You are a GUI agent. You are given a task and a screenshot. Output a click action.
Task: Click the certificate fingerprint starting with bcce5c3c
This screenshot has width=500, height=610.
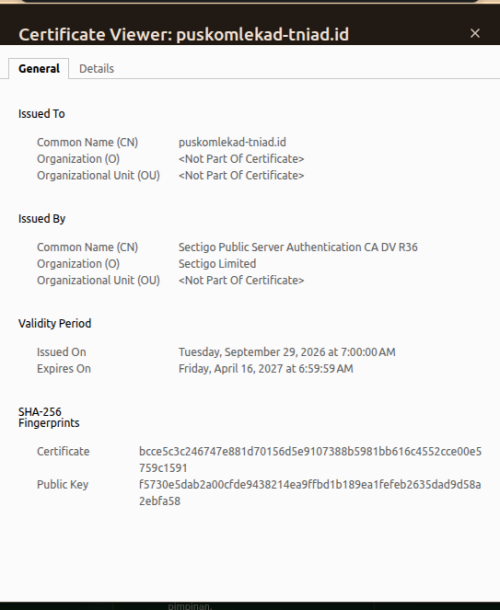coord(310,459)
